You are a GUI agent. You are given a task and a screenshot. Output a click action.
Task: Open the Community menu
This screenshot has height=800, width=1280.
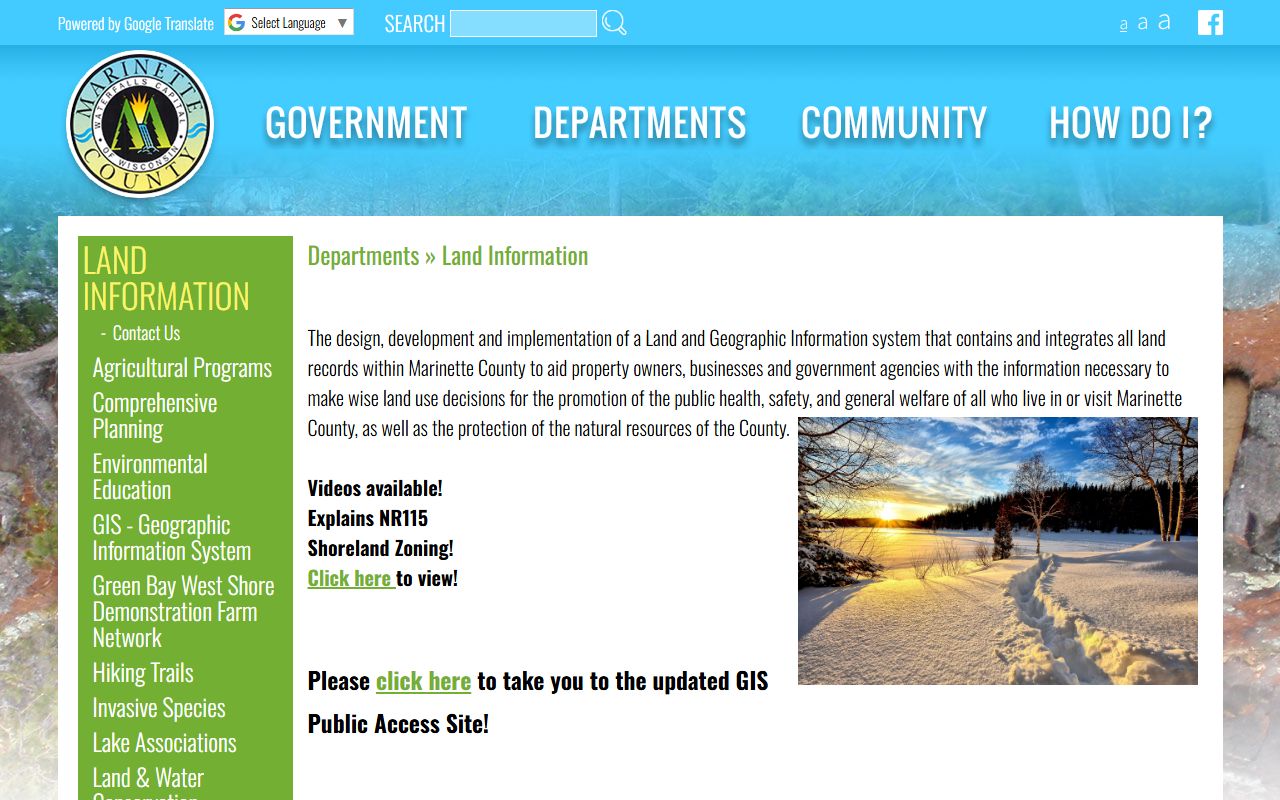coord(894,123)
